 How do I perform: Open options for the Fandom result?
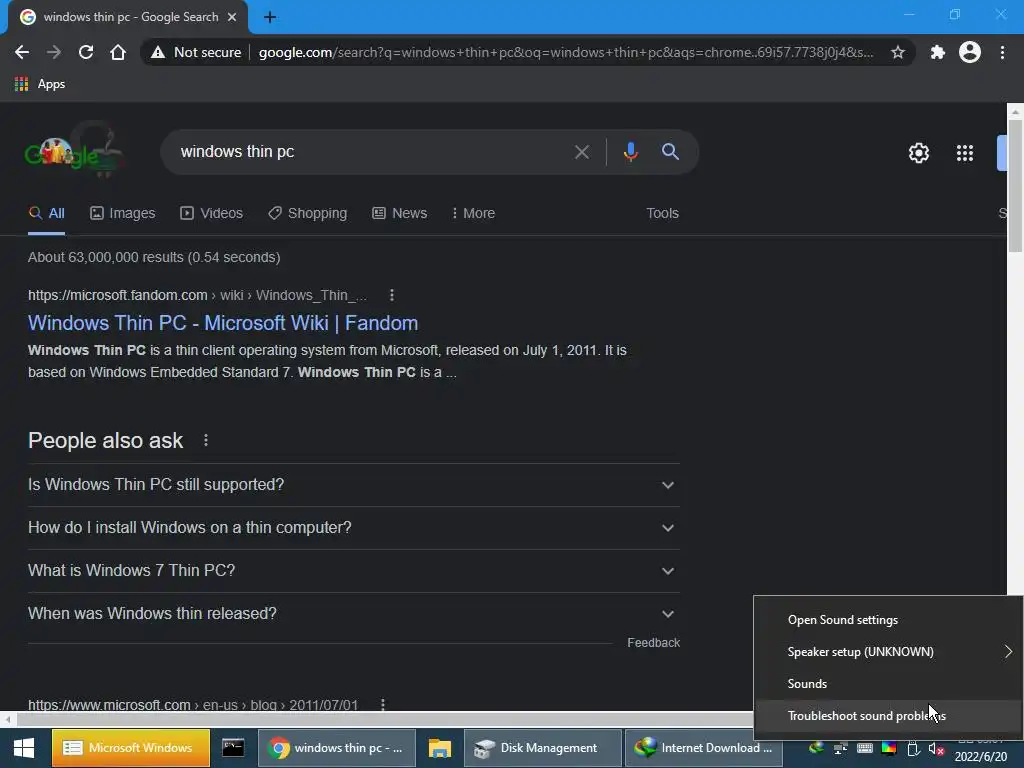392,295
